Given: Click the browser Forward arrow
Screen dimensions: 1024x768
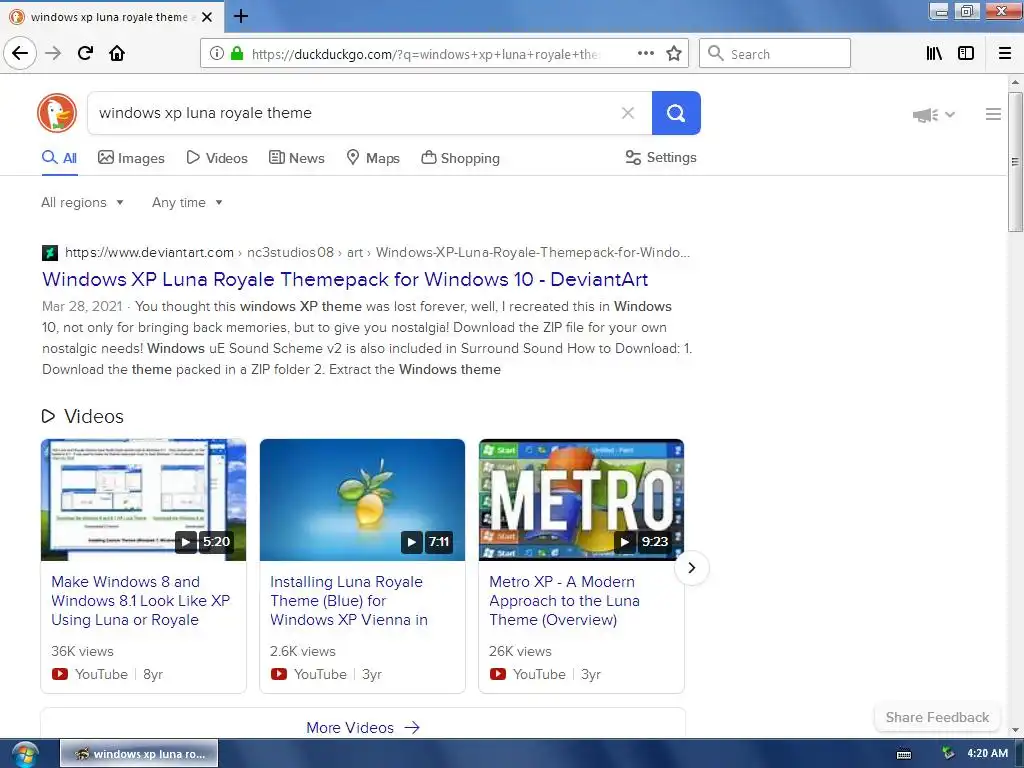Looking at the screenshot, I should [53, 53].
